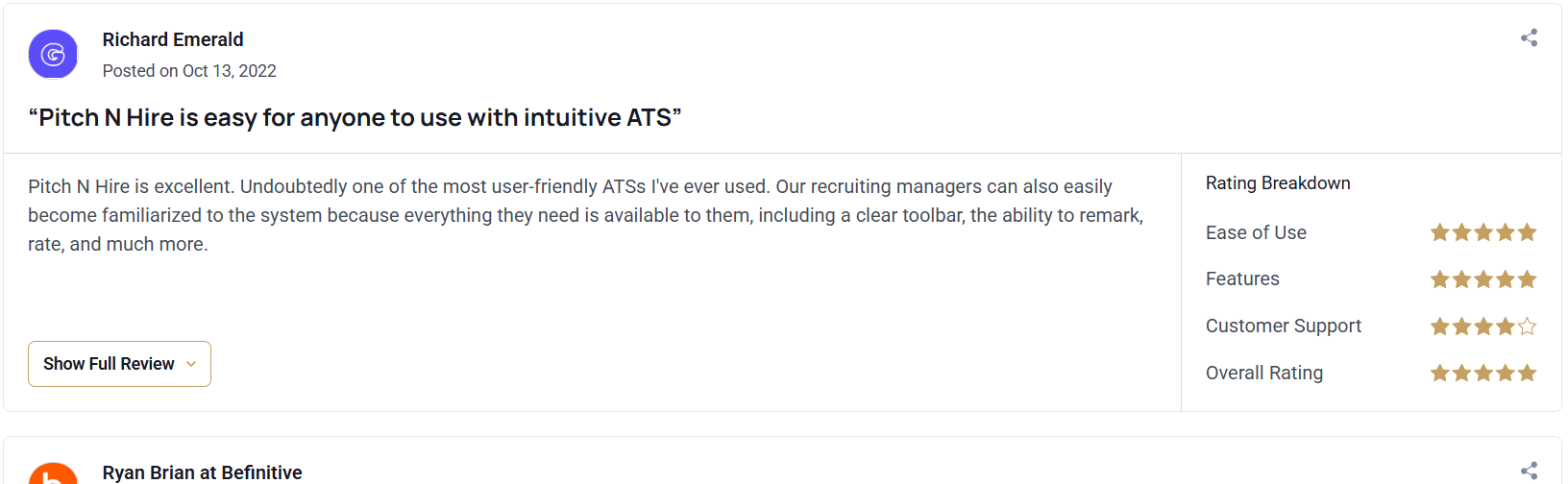Expand review with Show Full Review button
Image resolution: width=1568 pixels, height=484 pixels.
click(x=109, y=364)
